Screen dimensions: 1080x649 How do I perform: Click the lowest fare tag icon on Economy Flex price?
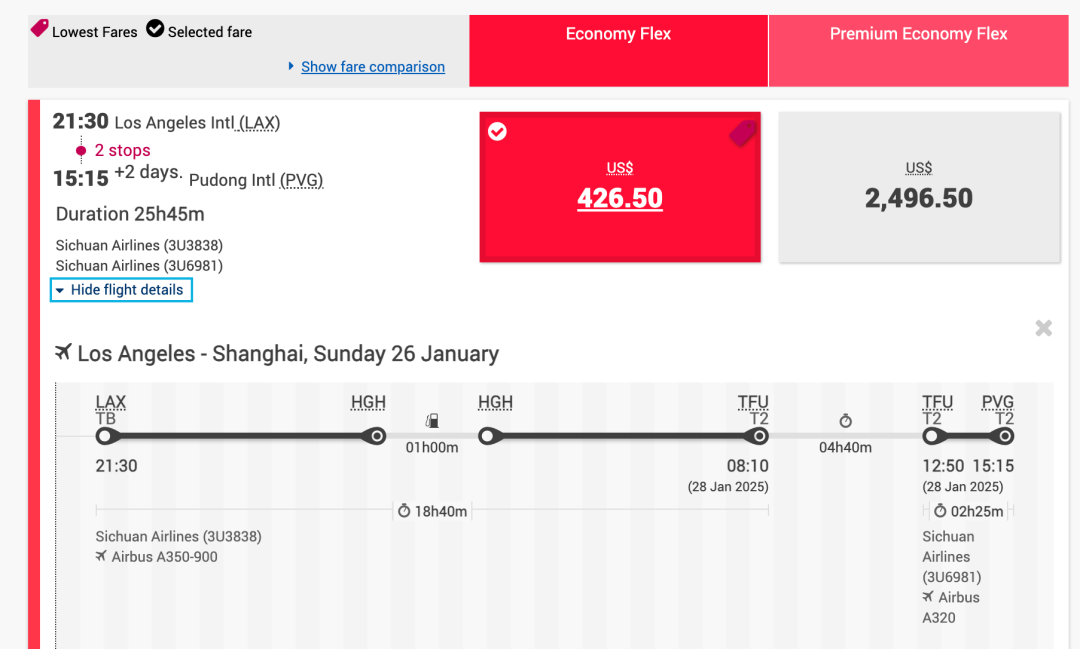point(742,133)
